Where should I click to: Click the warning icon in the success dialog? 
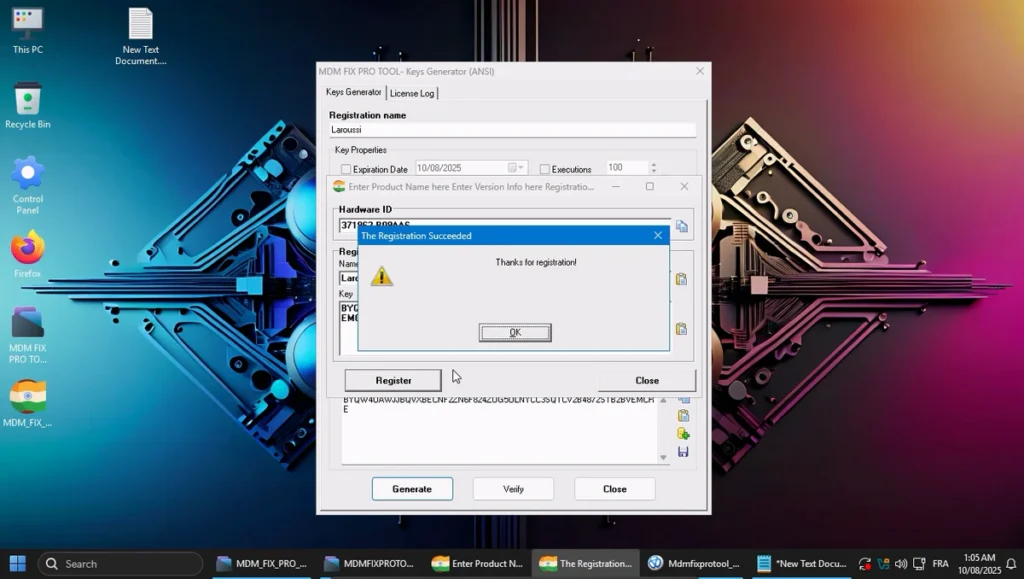(x=381, y=276)
